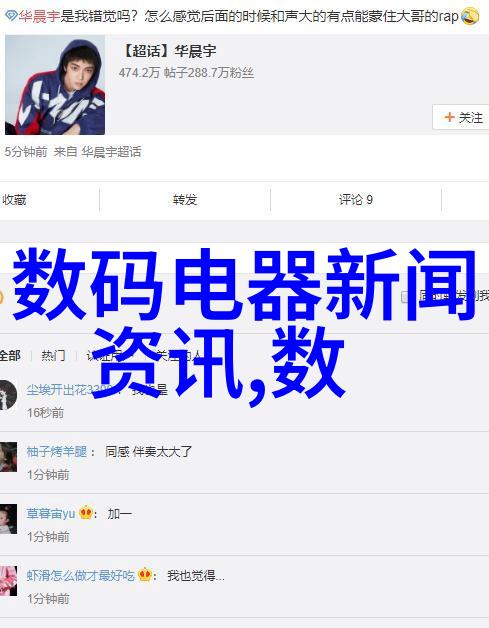Image resolution: width=489 pixels, height=628 pixels.
Task: Open 柚子烤羊腿's avatar picture
Action: (8, 457)
